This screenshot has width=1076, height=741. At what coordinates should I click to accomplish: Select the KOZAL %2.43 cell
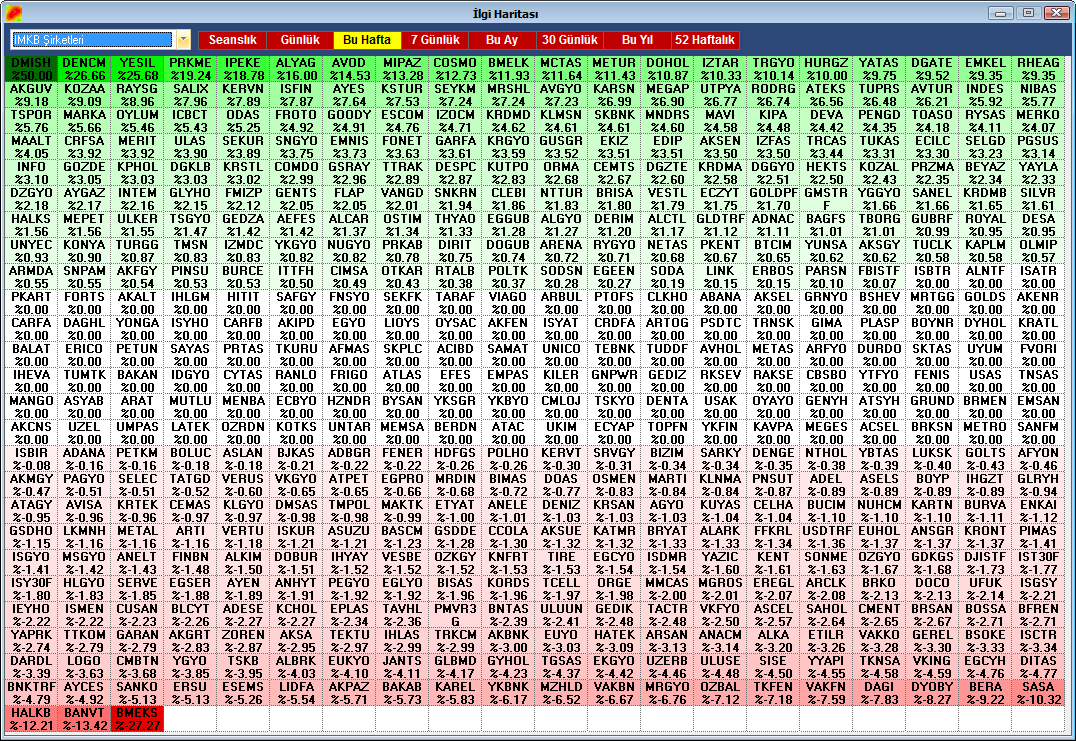[x=879, y=173]
